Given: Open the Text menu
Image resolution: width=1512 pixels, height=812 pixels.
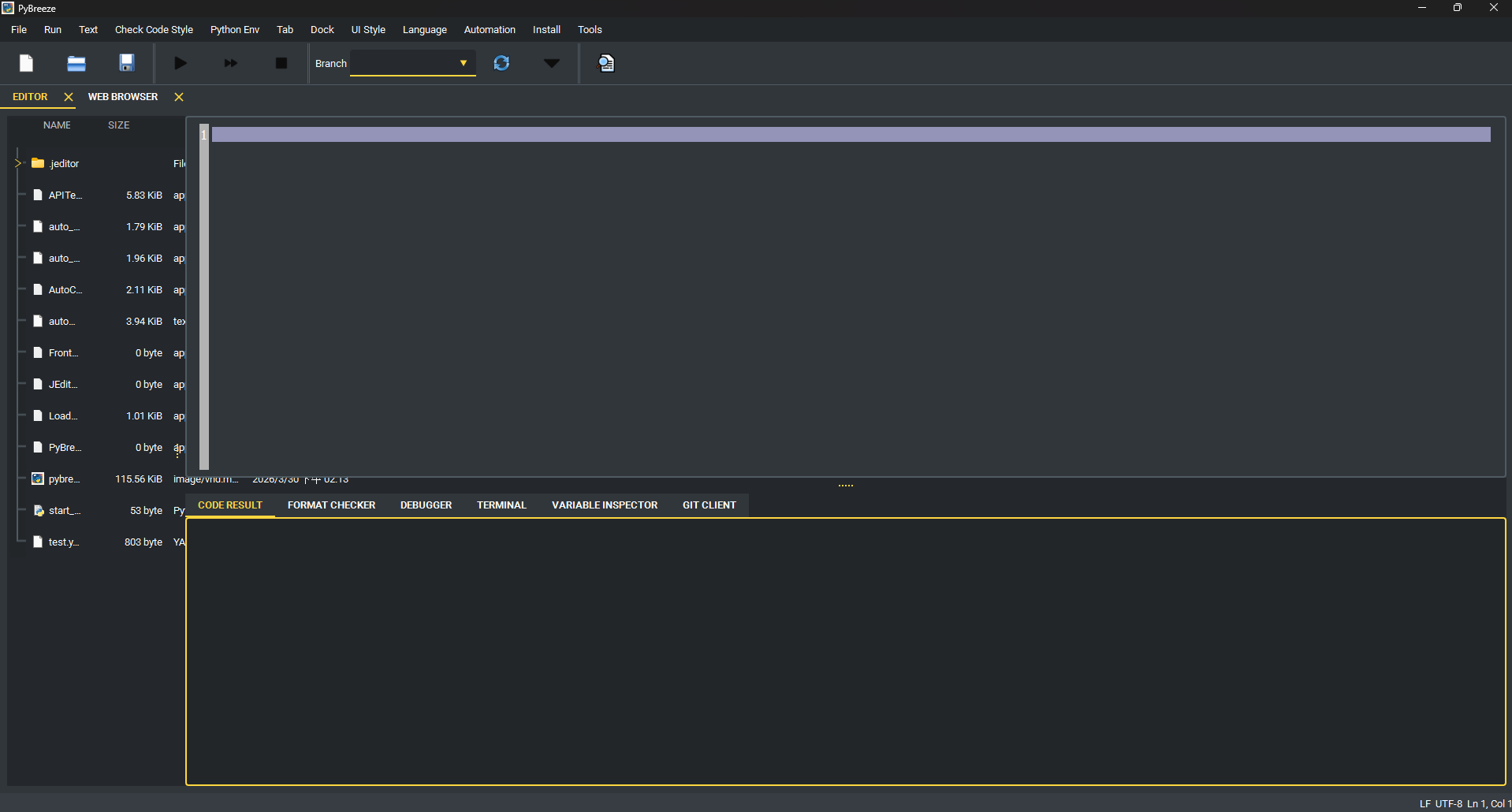Looking at the screenshot, I should click(x=88, y=30).
